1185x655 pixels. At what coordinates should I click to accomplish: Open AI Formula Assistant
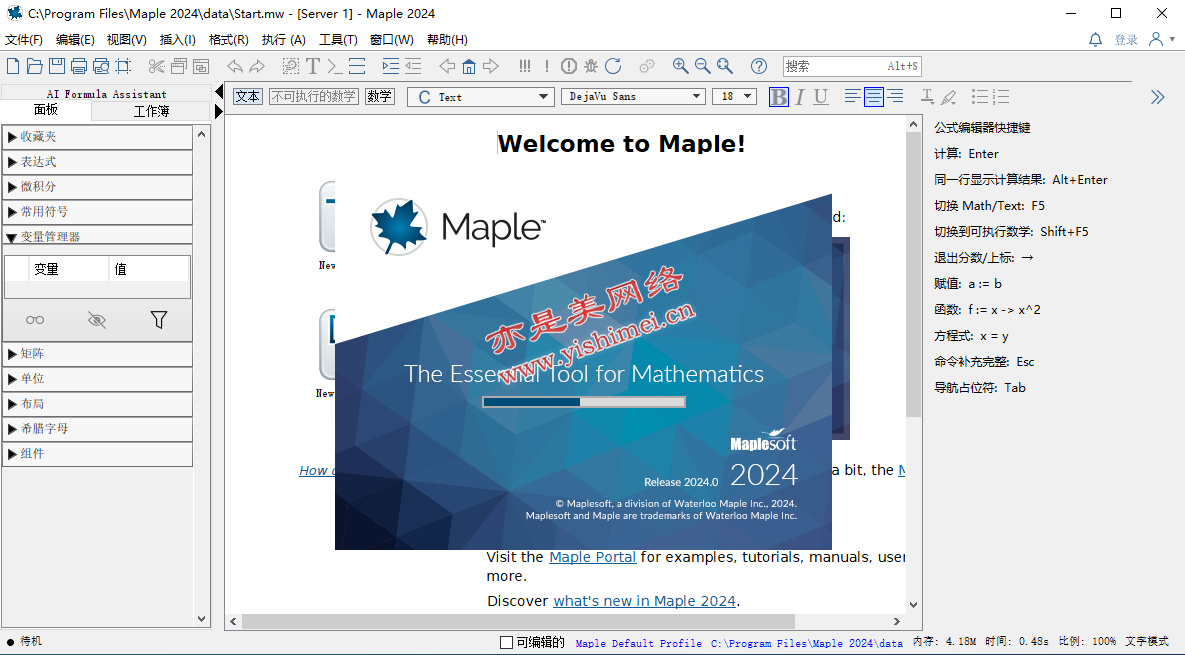click(x=106, y=93)
